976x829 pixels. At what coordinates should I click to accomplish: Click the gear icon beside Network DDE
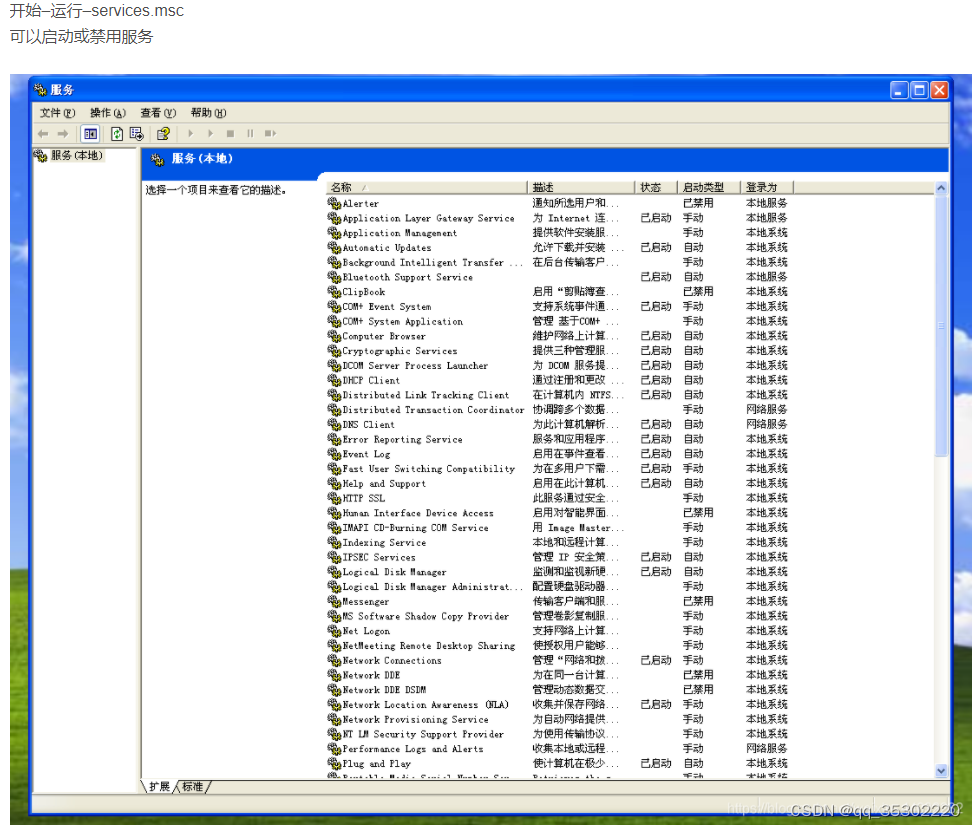(334, 675)
